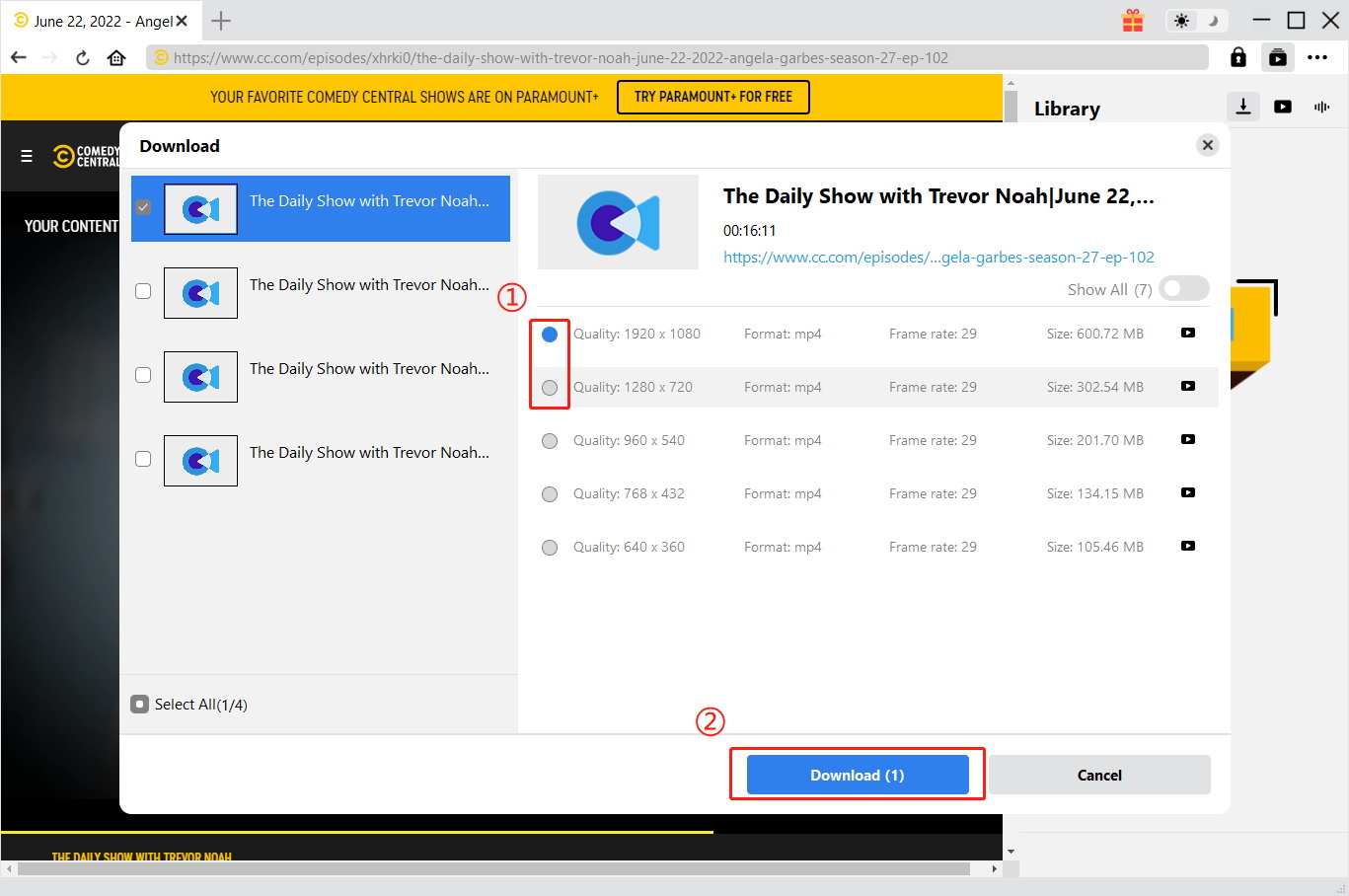Open a new browser tab with plus

click(x=221, y=21)
